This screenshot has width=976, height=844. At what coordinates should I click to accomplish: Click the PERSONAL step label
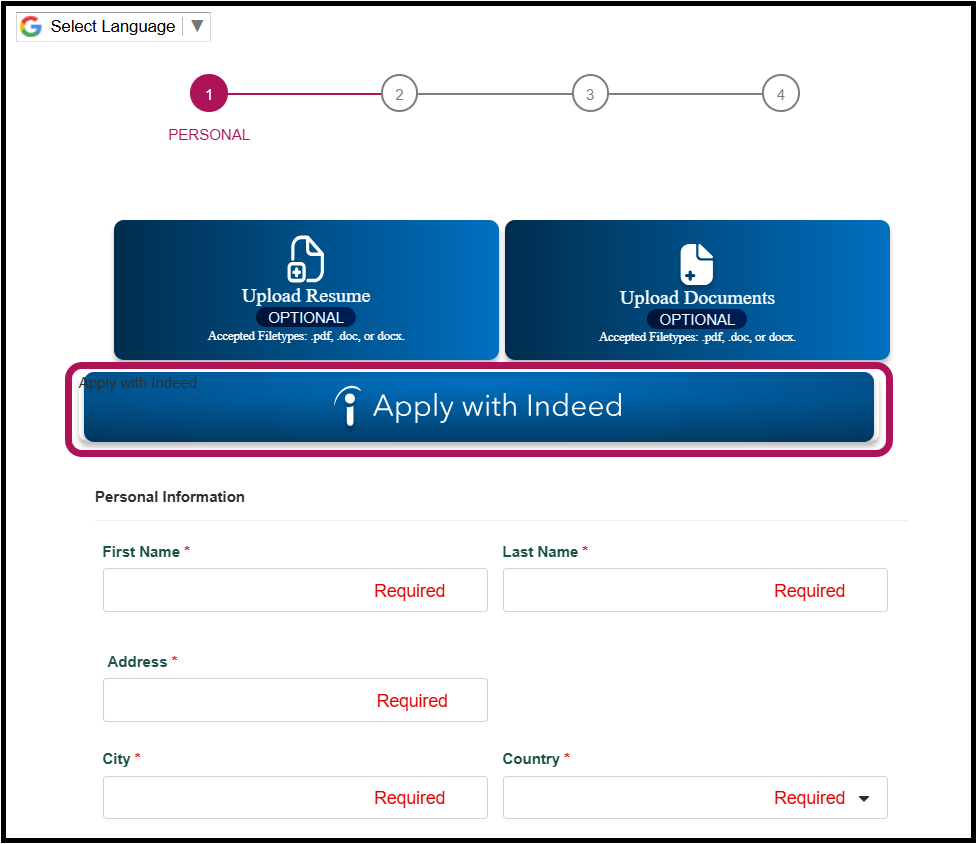click(209, 135)
